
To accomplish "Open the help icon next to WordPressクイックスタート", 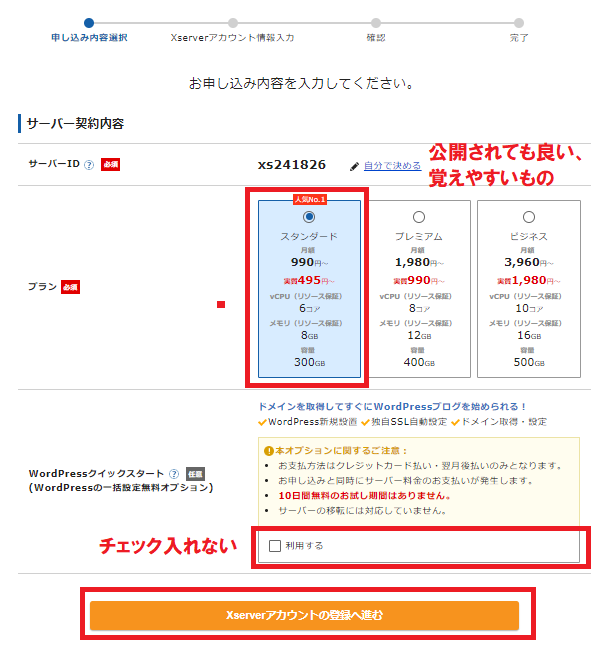I will (x=174, y=474).
